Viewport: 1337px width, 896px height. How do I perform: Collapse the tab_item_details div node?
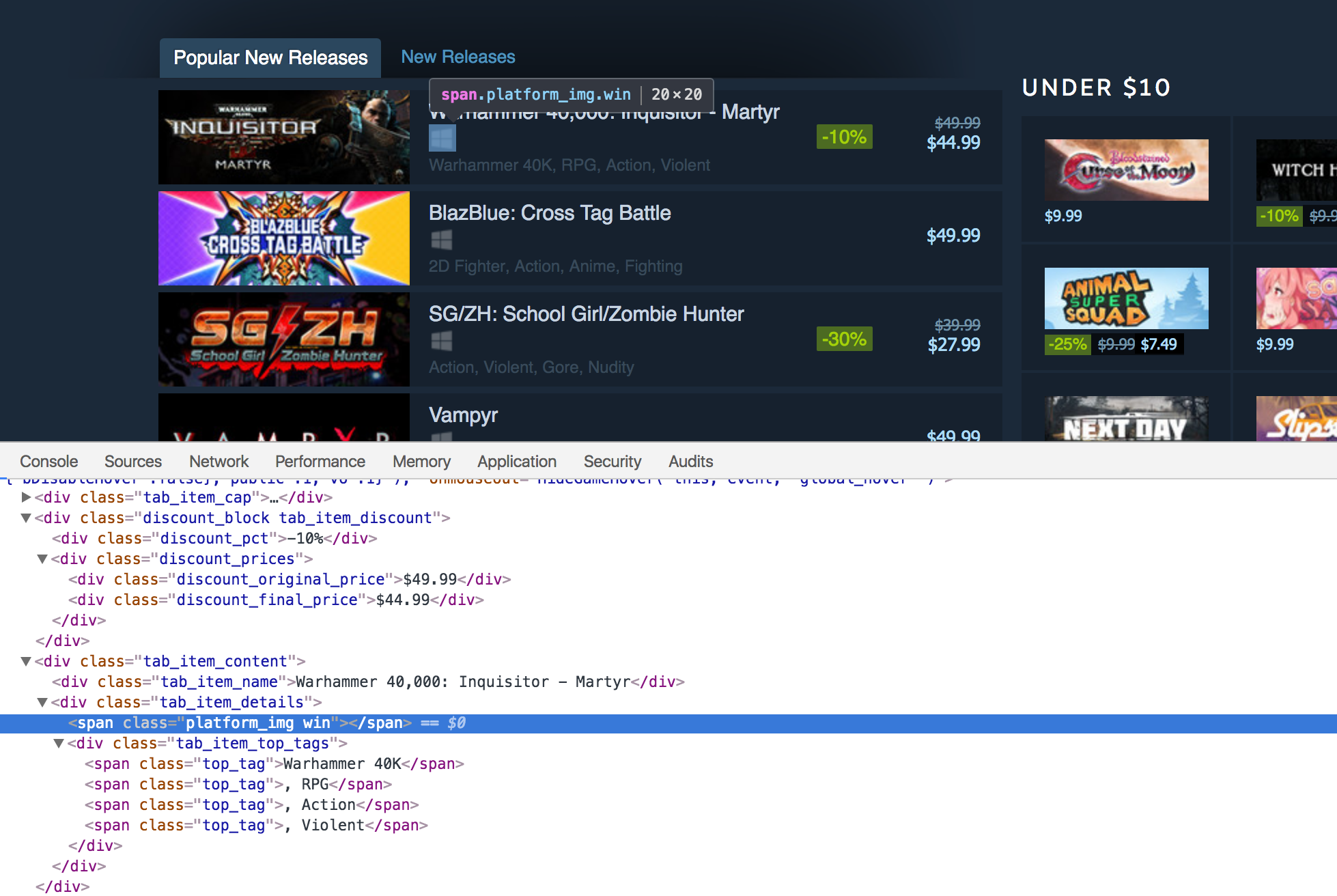pyautogui.click(x=42, y=703)
